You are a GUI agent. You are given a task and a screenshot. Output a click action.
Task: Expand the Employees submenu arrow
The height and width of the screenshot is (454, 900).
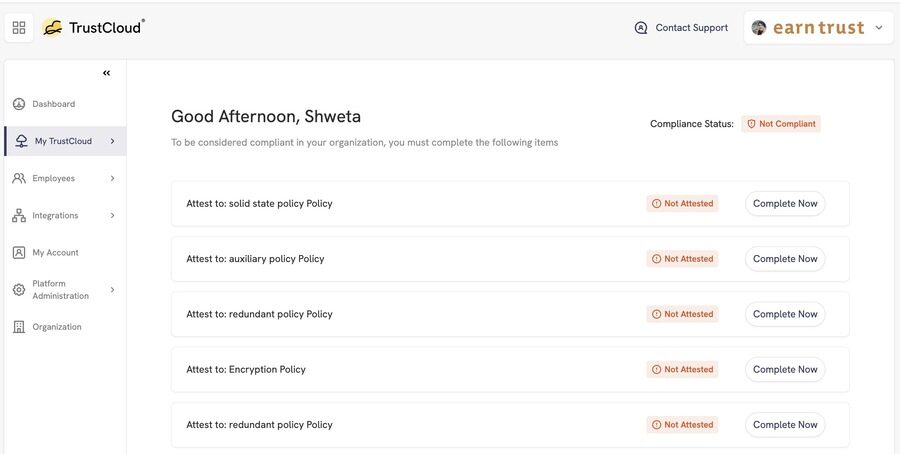112,179
